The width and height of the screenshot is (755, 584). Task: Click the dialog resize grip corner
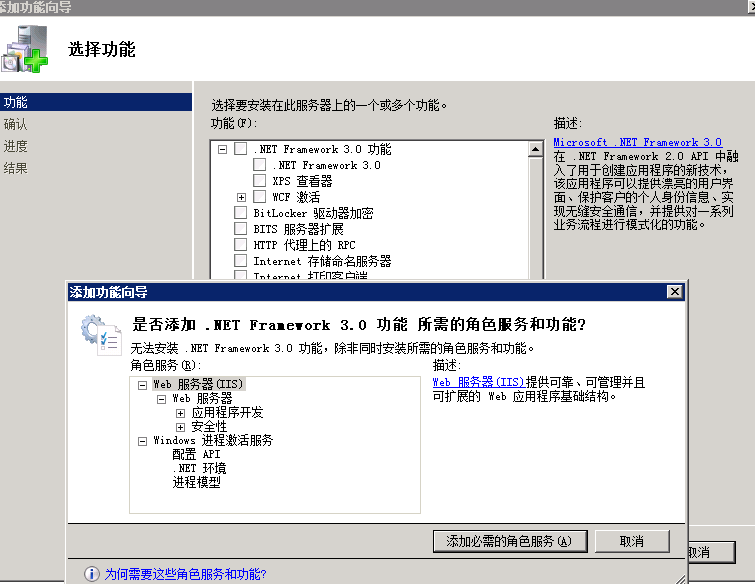click(x=680, y=579)
